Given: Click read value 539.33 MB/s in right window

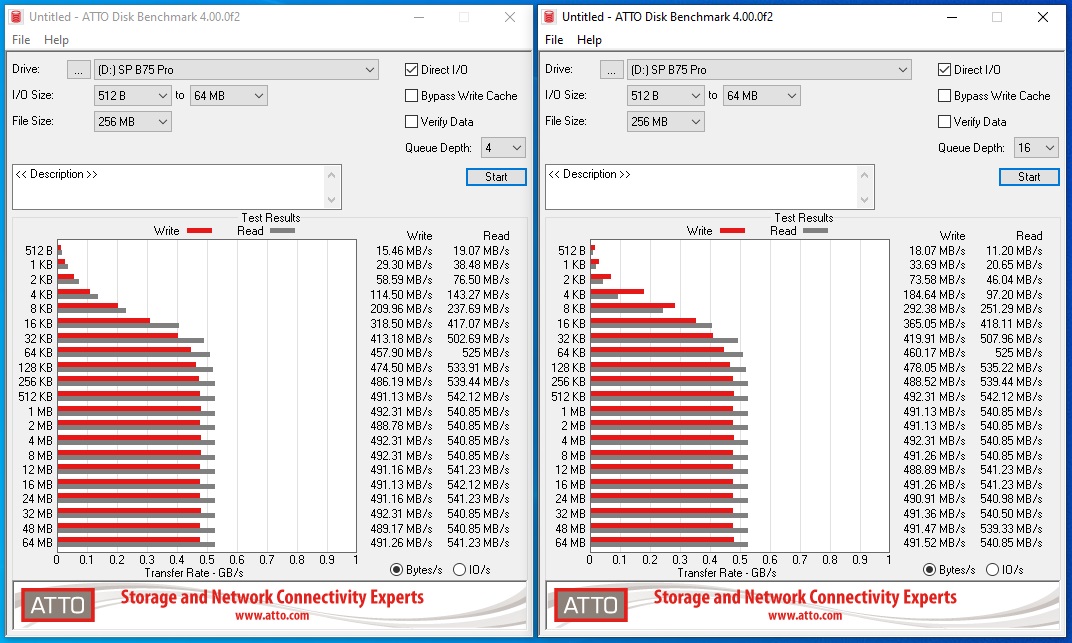Looking at the screenshot, I should click(x=1012, y=528).
